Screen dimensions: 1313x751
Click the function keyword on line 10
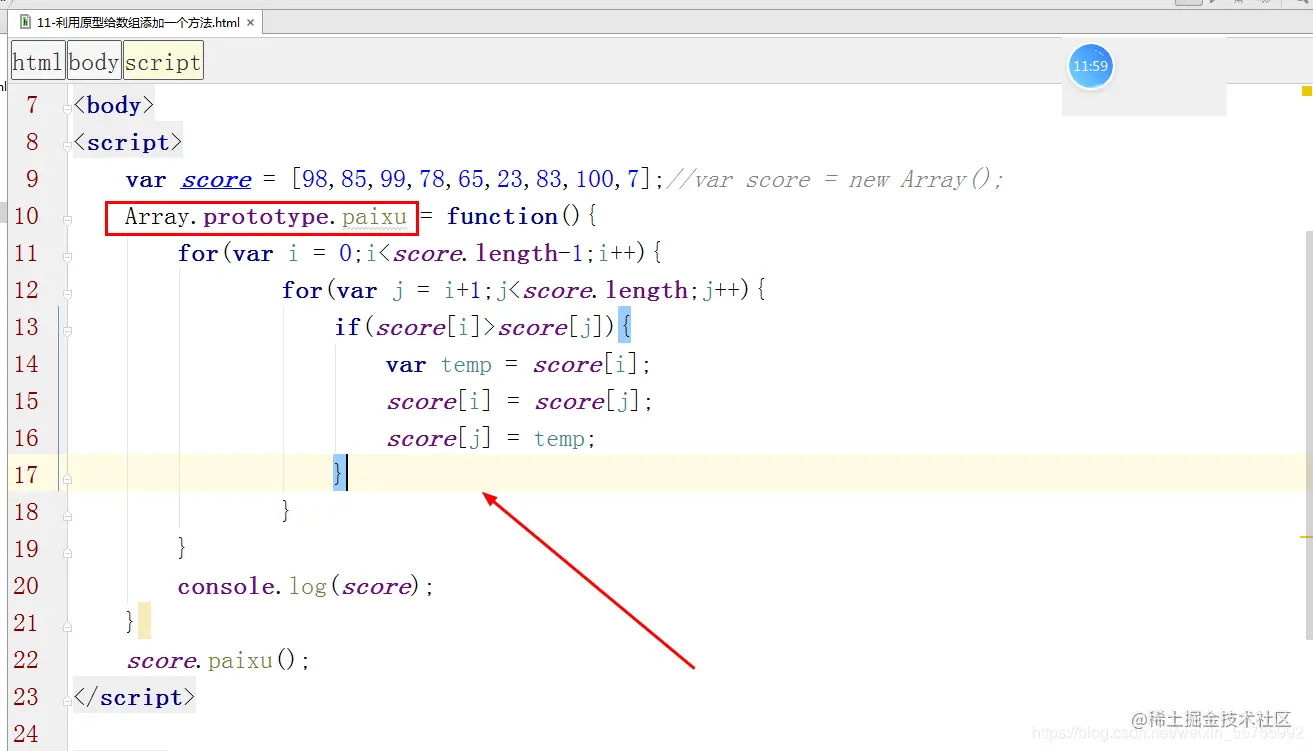point(502,217)
